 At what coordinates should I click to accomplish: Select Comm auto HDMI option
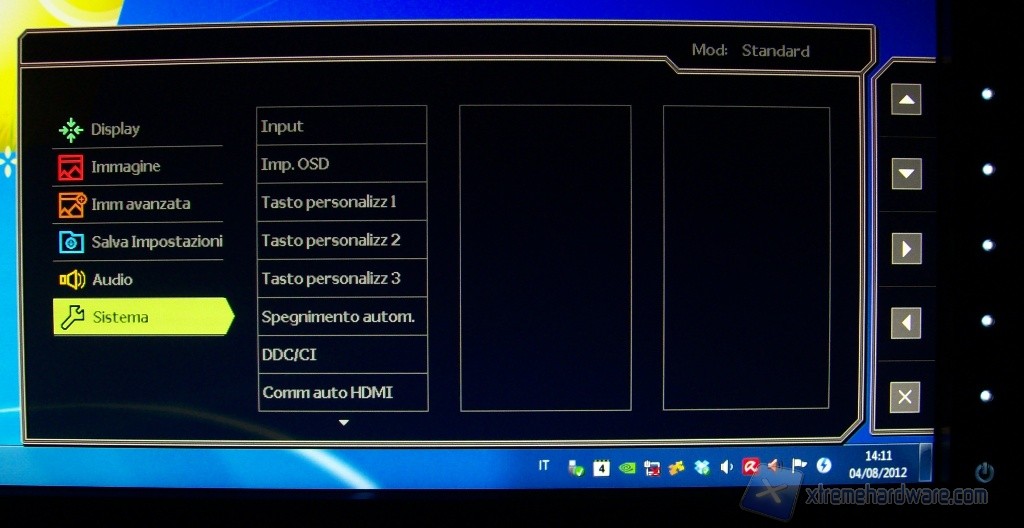(341, 392)
